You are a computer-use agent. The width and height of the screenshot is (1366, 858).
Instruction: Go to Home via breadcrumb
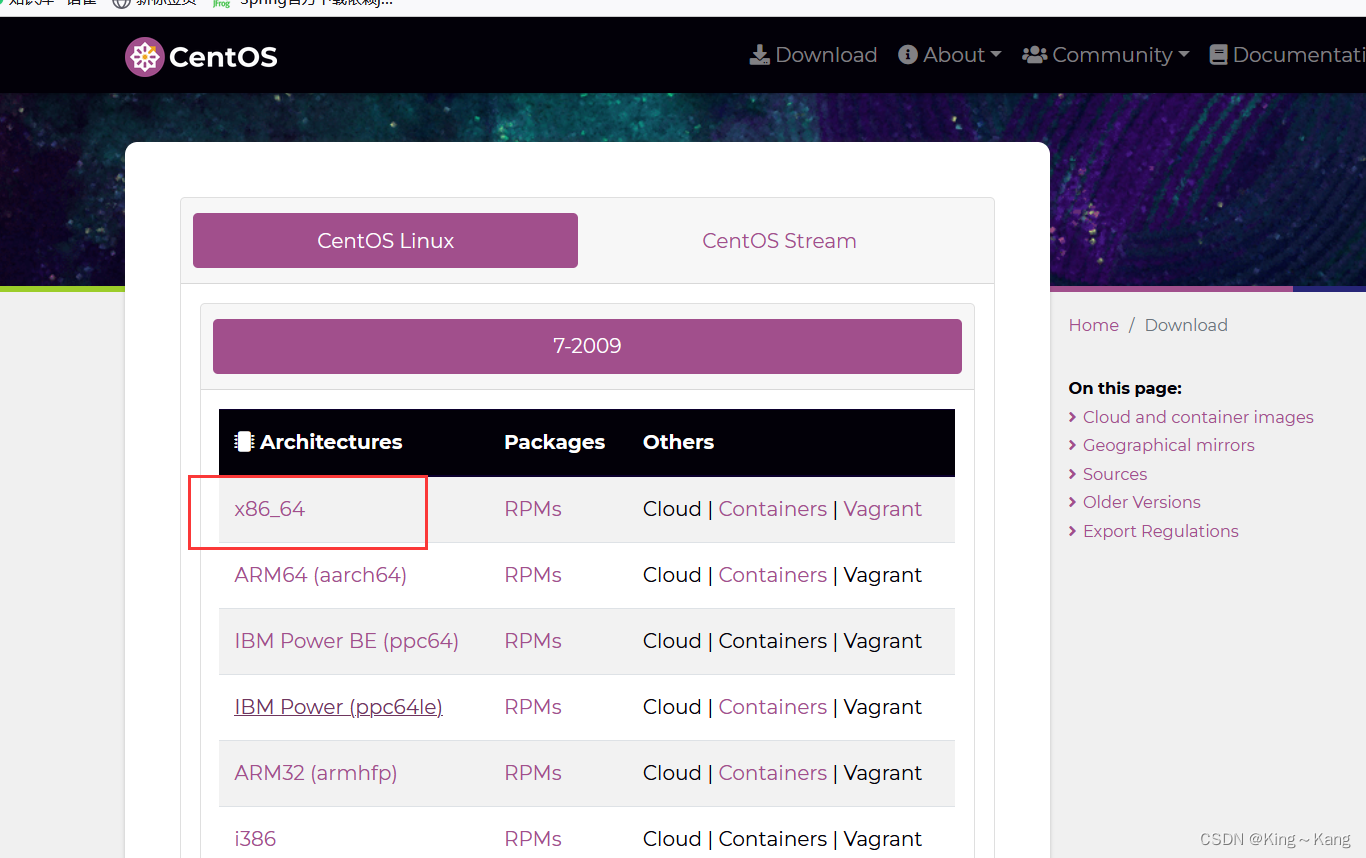point(1093,325)
